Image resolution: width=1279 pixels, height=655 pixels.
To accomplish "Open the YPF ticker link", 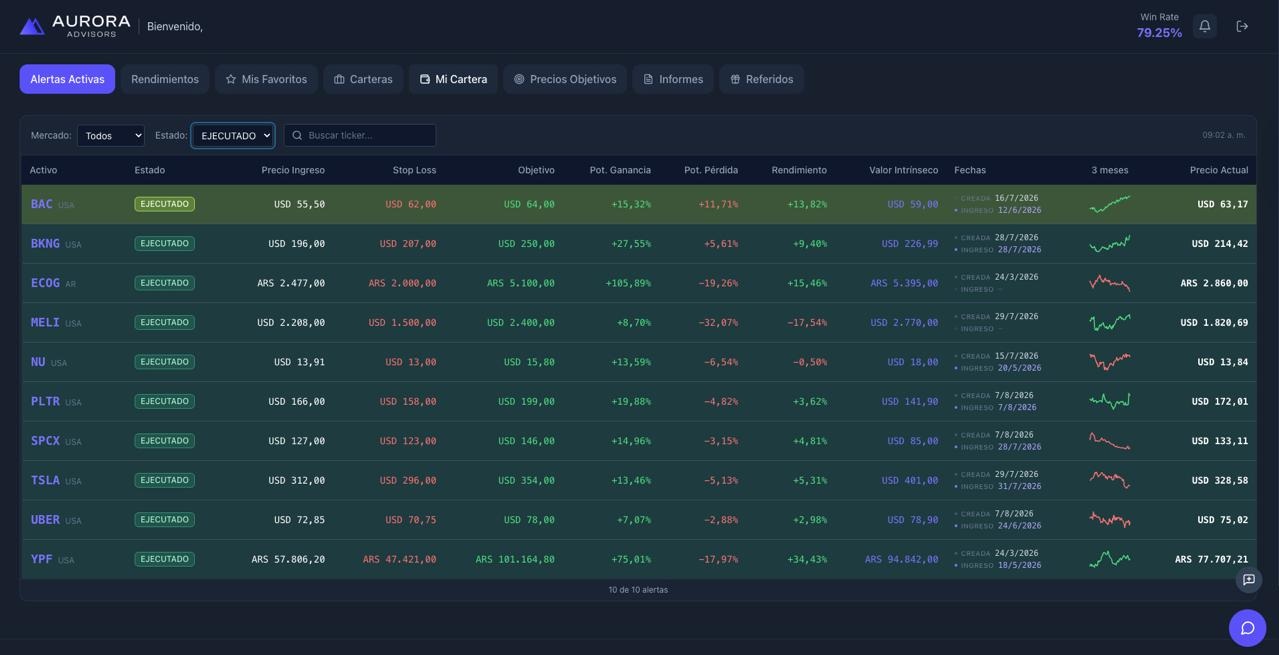I will 41,559.
